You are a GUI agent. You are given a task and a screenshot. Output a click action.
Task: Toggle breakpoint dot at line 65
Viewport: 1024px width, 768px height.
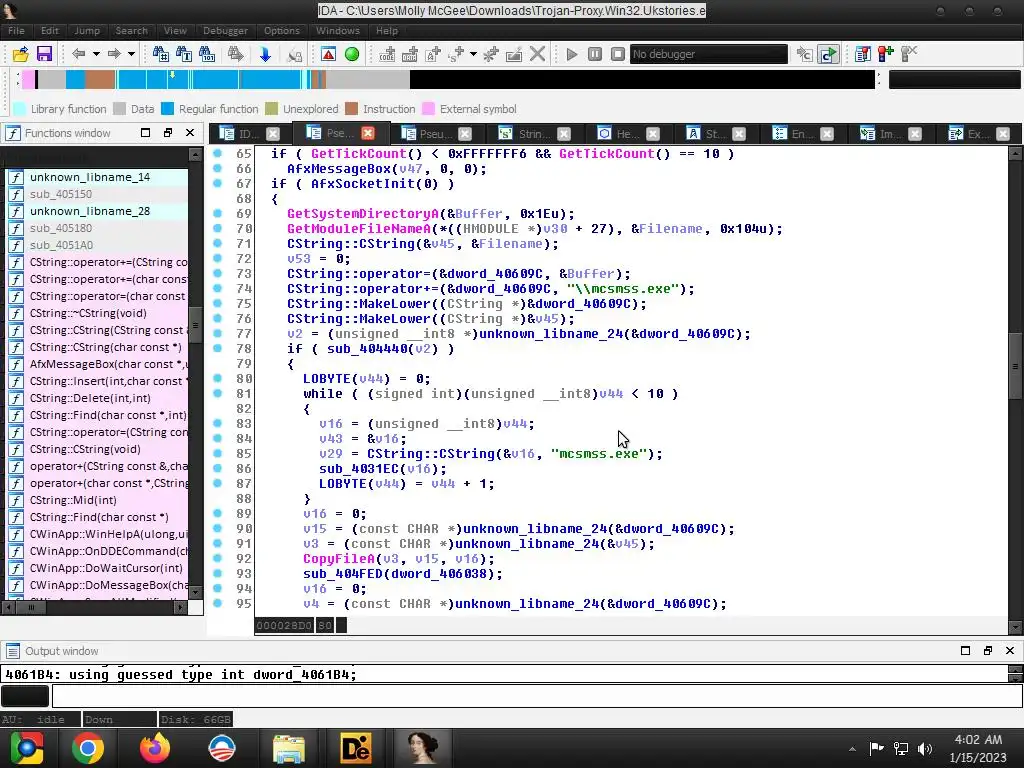(x=217, y=153)
